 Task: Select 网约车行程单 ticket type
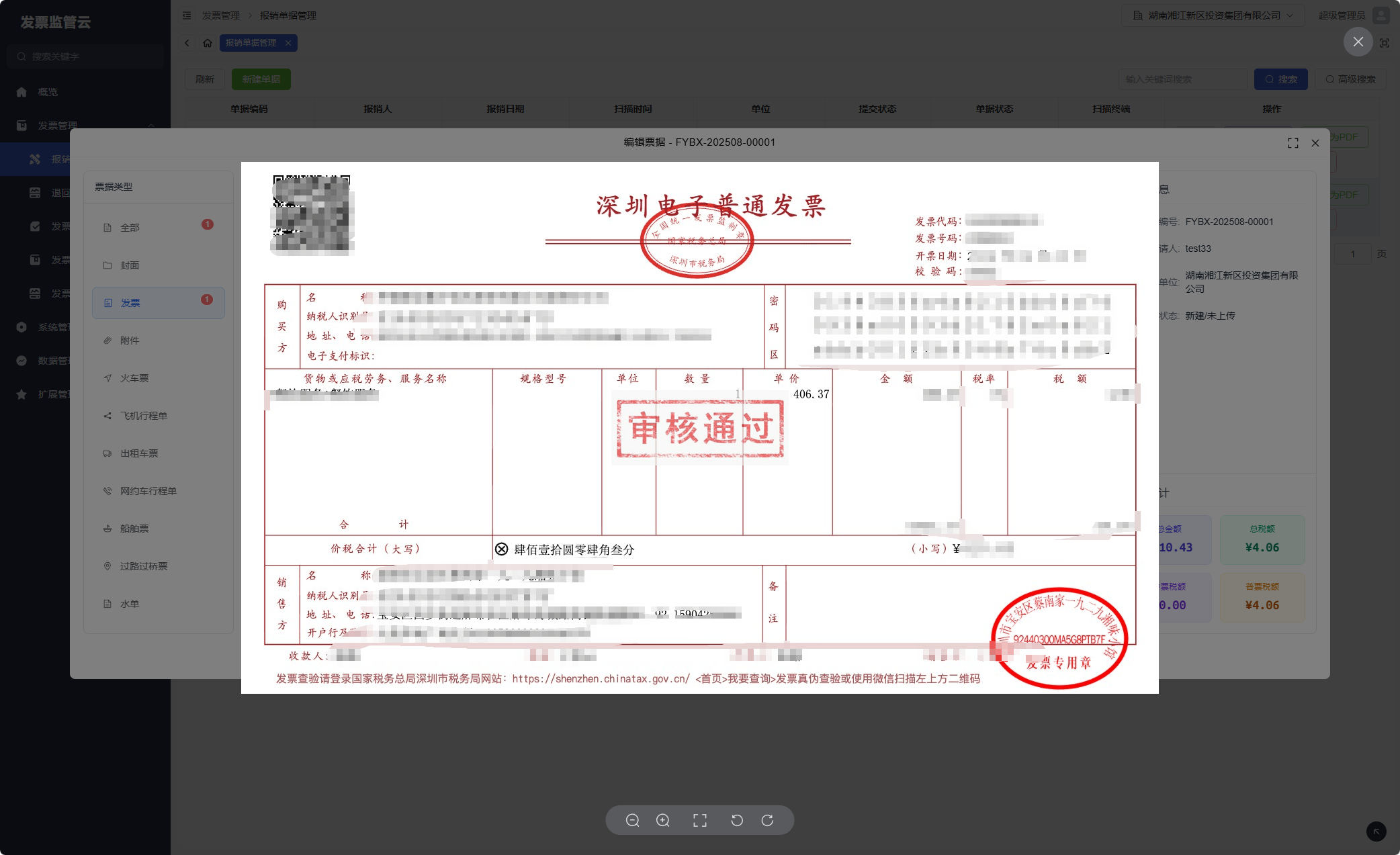coord(159,491)
